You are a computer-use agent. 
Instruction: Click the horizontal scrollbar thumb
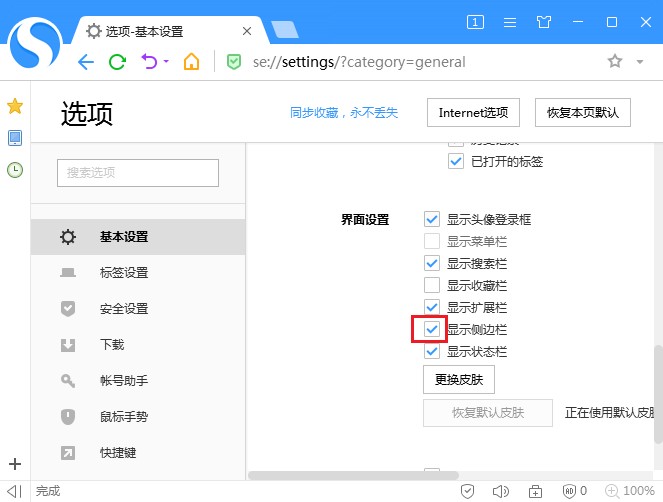tap(353, 475)
